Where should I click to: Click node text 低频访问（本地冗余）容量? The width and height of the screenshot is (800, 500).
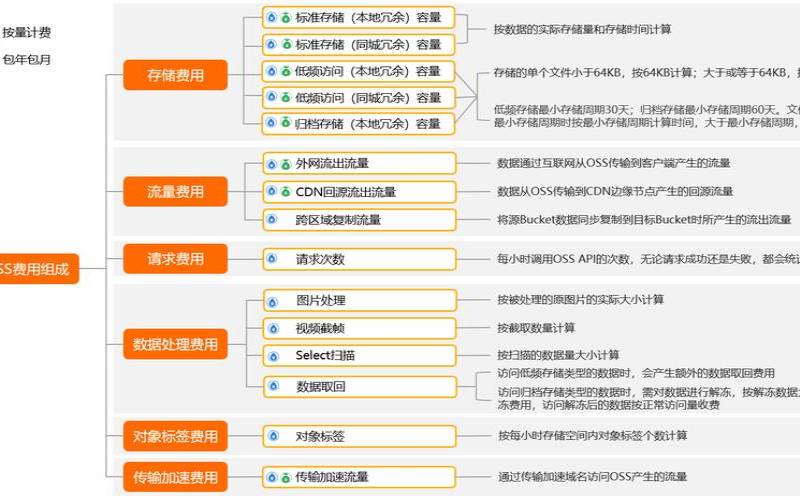368,71
